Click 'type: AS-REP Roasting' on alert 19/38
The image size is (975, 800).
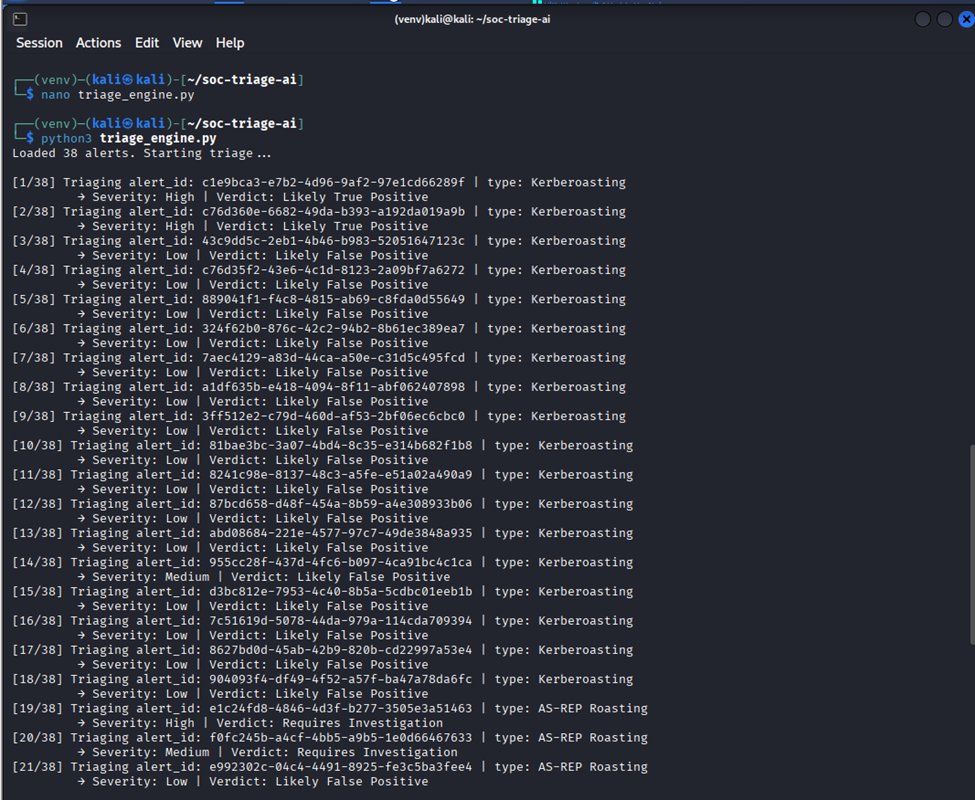571,708
